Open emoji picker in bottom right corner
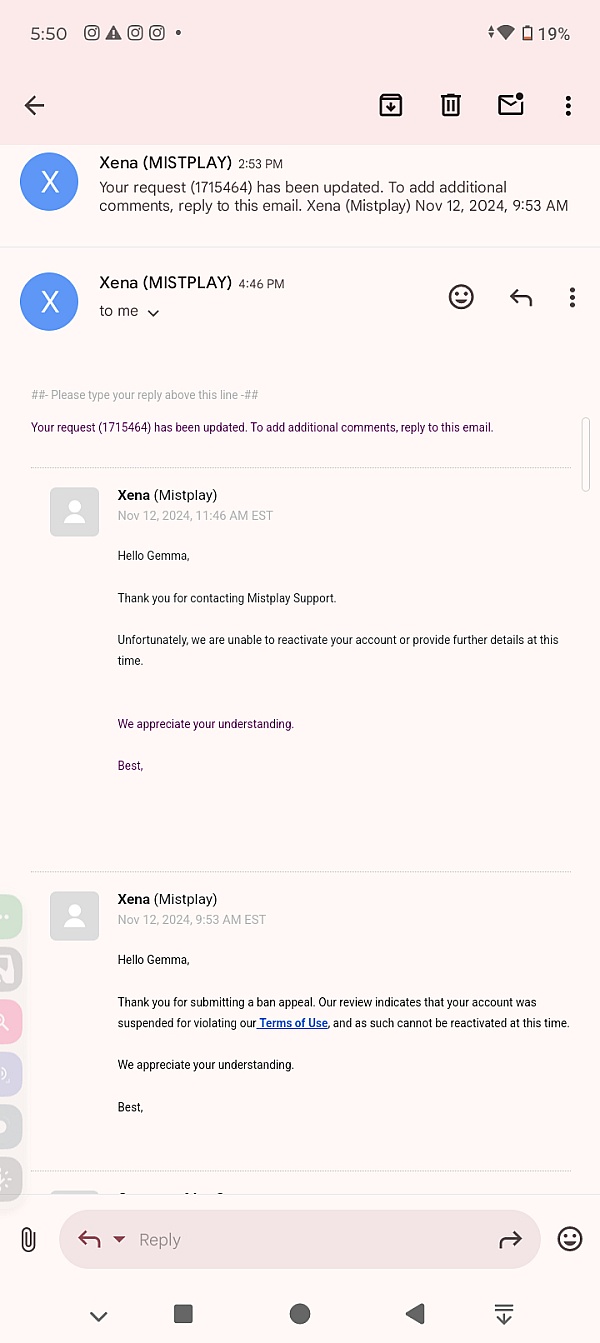600x1343 pixels. point(570,1239)
